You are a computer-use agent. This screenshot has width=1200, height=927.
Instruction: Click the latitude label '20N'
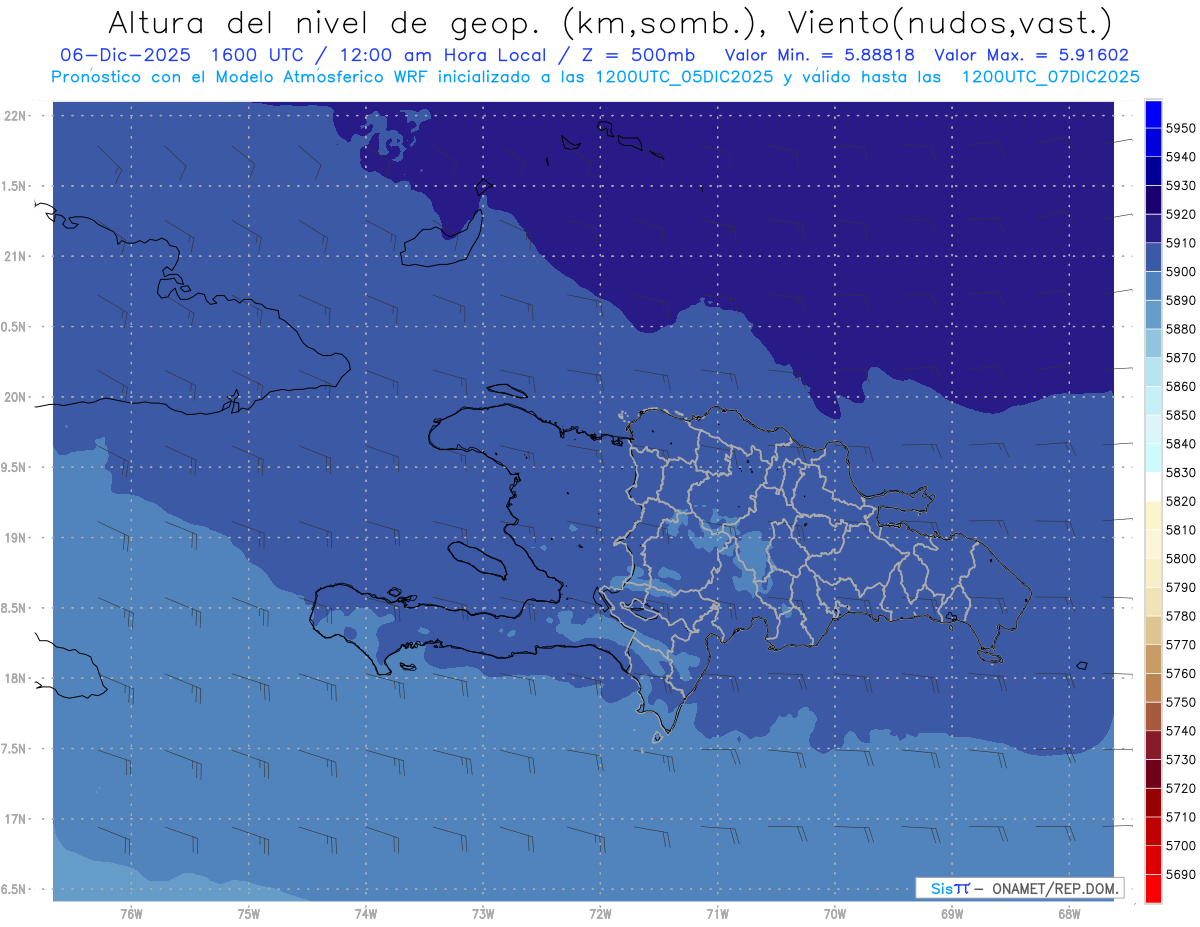point(16,397)
